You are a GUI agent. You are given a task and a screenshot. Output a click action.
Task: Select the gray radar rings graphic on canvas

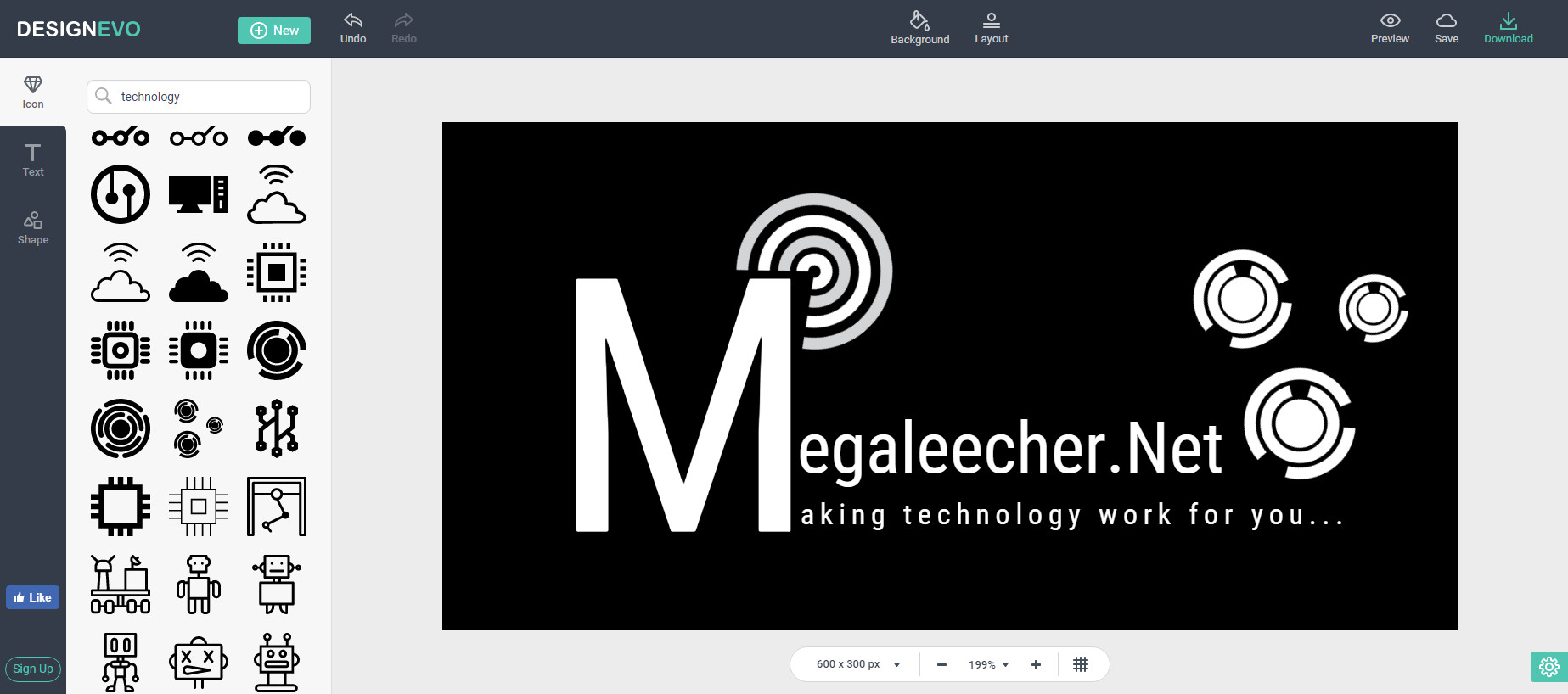coord(813,271)
